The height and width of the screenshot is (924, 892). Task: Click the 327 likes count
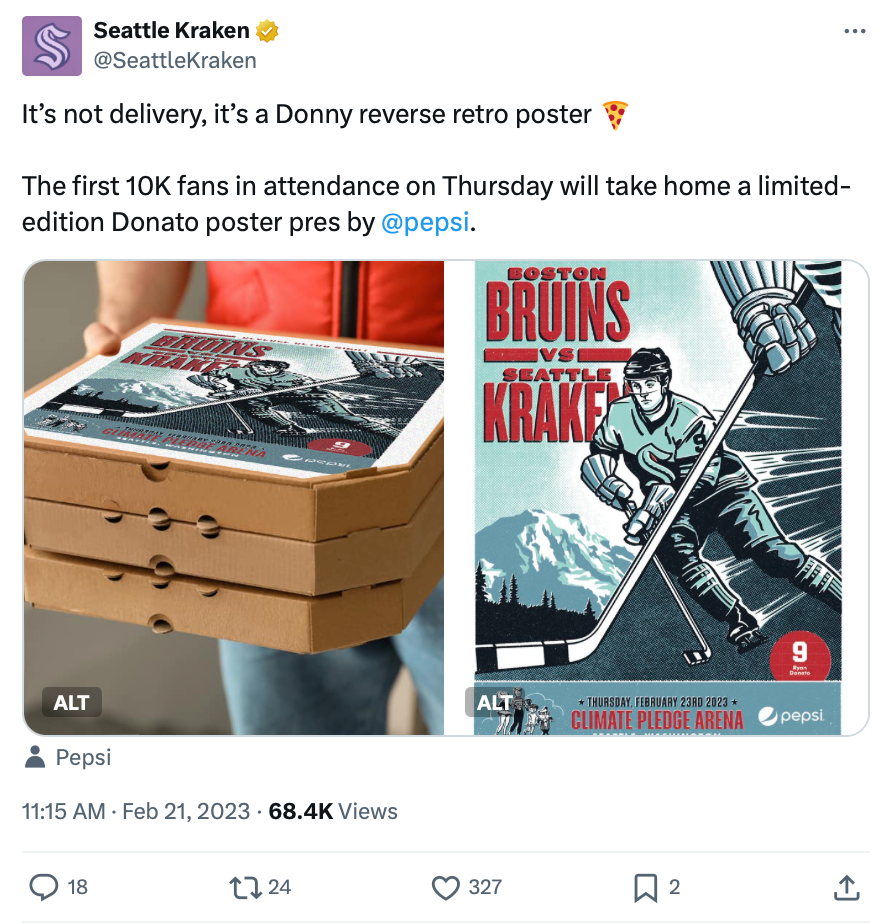pyautogui.click(x=485, y=887)
